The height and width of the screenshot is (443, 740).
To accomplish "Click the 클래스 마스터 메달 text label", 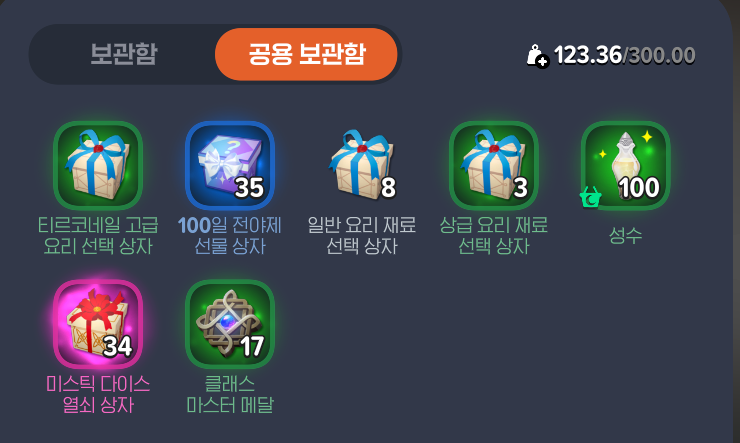I will point(230,394).
